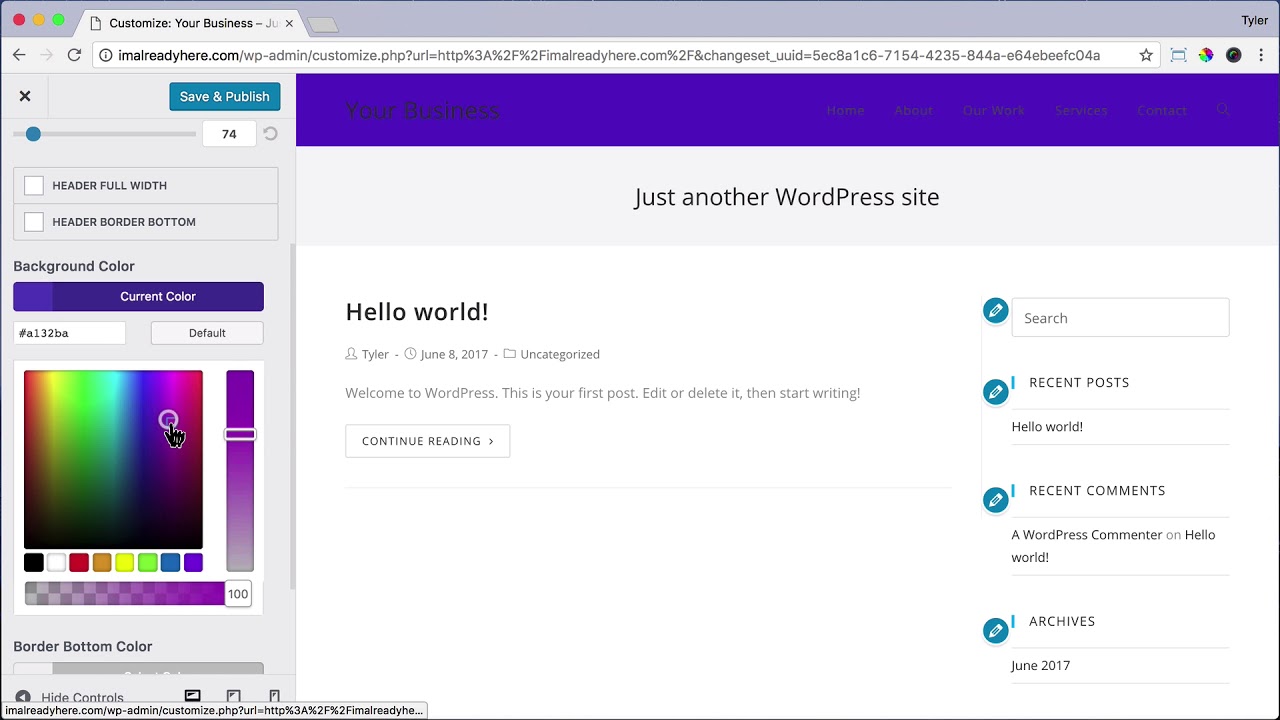Click the Continue Reading button
Image resolution: width=1280 pixels, height=720 pixels.
tap(427, 441)
